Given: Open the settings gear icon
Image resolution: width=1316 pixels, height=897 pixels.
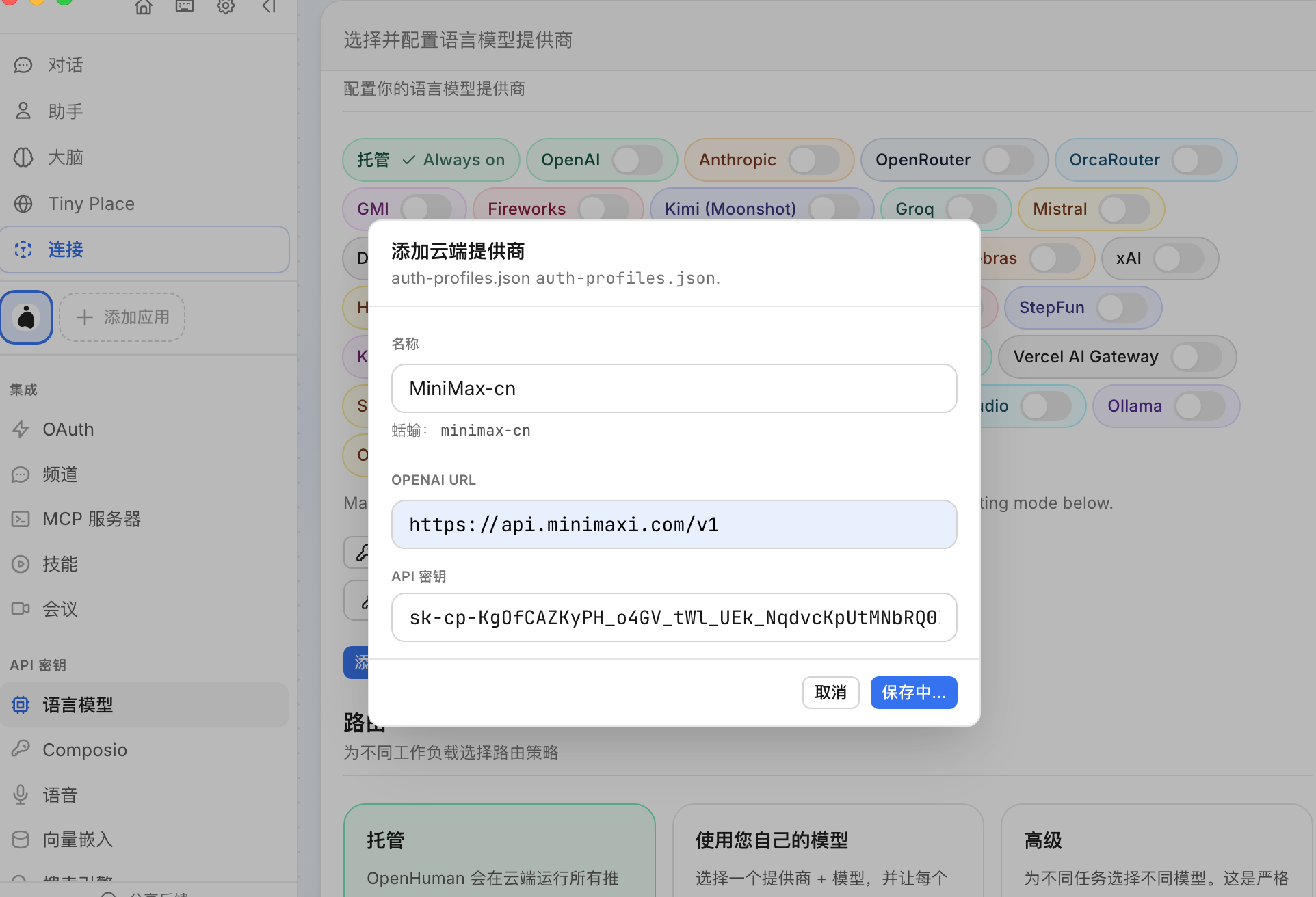Looking at the screenshot, I should tap(226, 7).
